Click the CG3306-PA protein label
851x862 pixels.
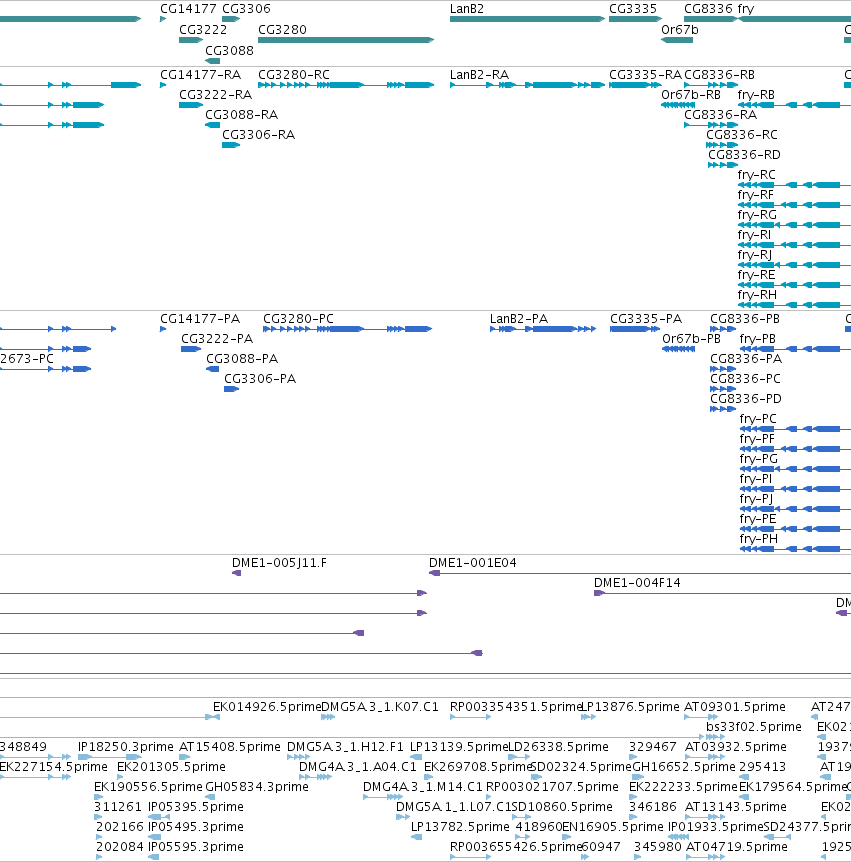pyautogui.click(x=259, y=379)
